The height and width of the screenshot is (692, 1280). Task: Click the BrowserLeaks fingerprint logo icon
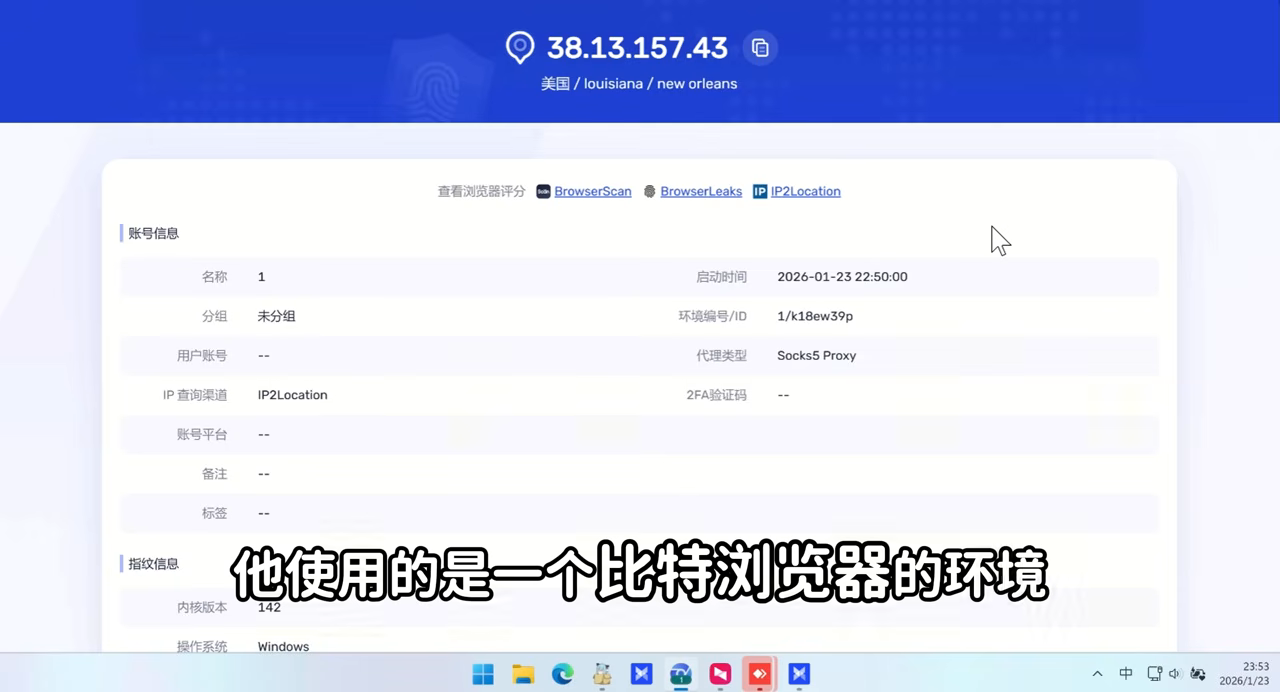pyautogui.click(x=650, y=191)
